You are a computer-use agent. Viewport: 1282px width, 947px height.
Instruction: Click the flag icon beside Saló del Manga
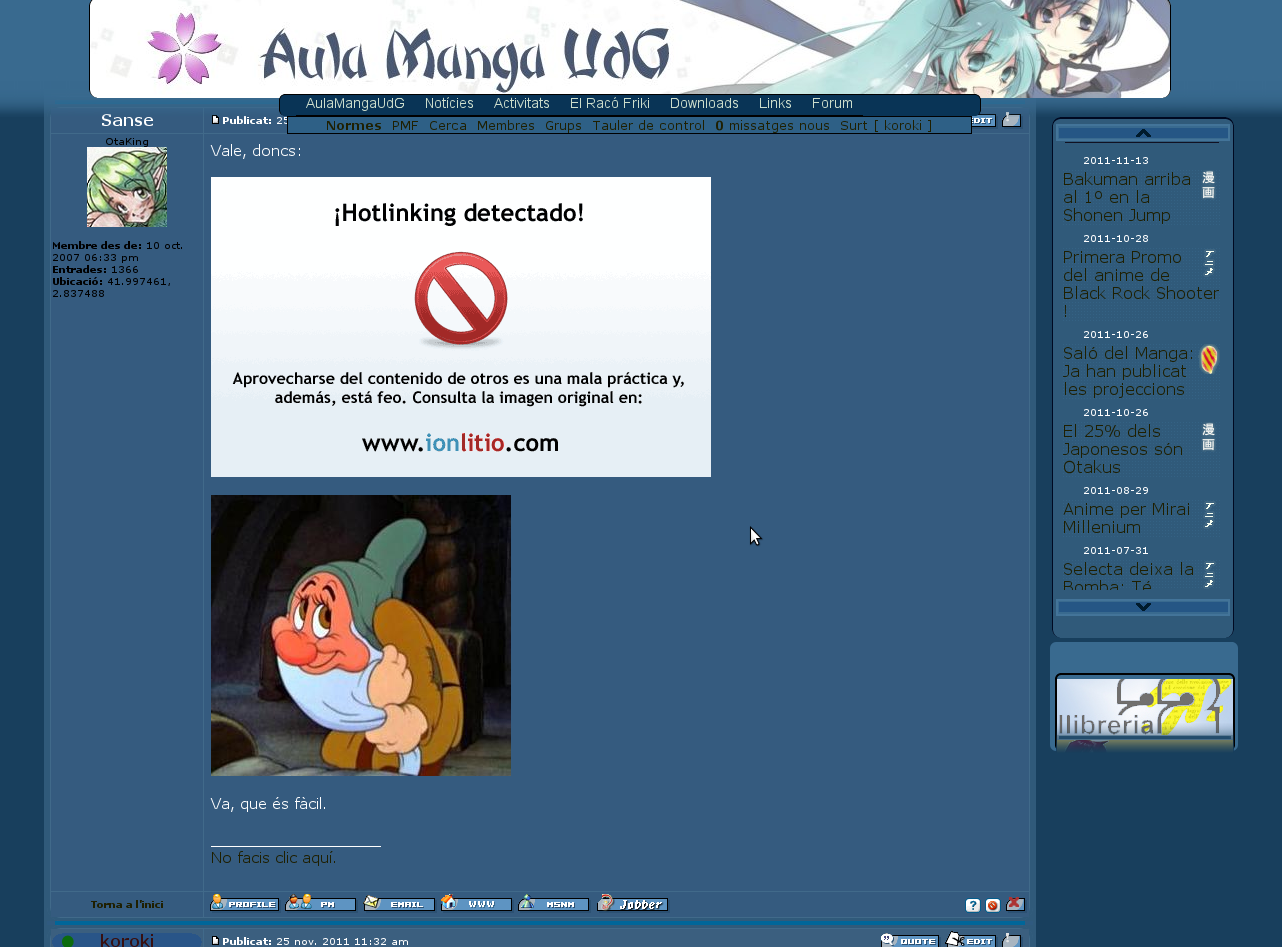pos(1209,359)
